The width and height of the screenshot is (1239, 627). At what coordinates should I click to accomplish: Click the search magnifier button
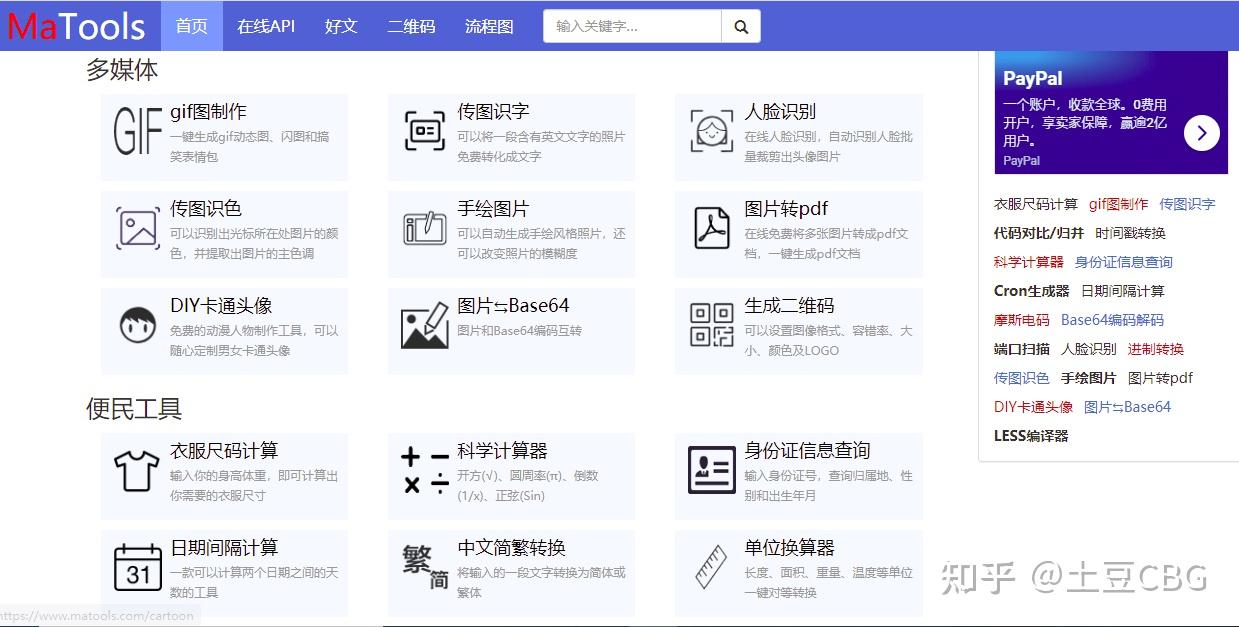point(741,26)
